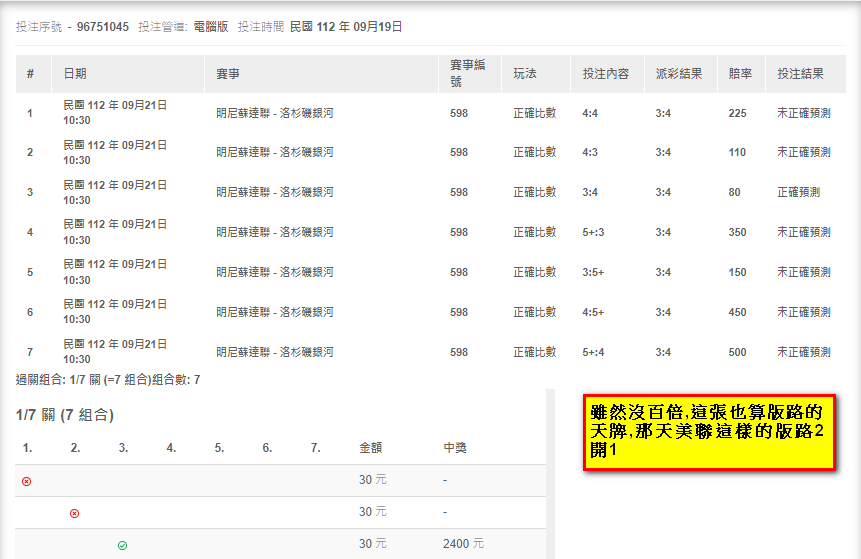861x559 pixels.
Task: Click odds value 80
Action: 734,192
